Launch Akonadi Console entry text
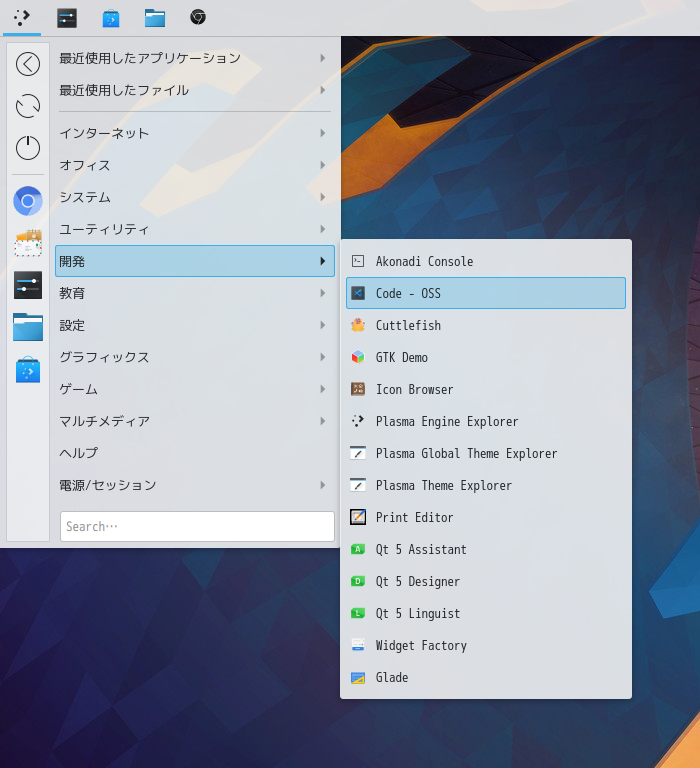Image resolution: width=700 pixels, height=768 pixels. pyautogui.click(x=425, y=261)
